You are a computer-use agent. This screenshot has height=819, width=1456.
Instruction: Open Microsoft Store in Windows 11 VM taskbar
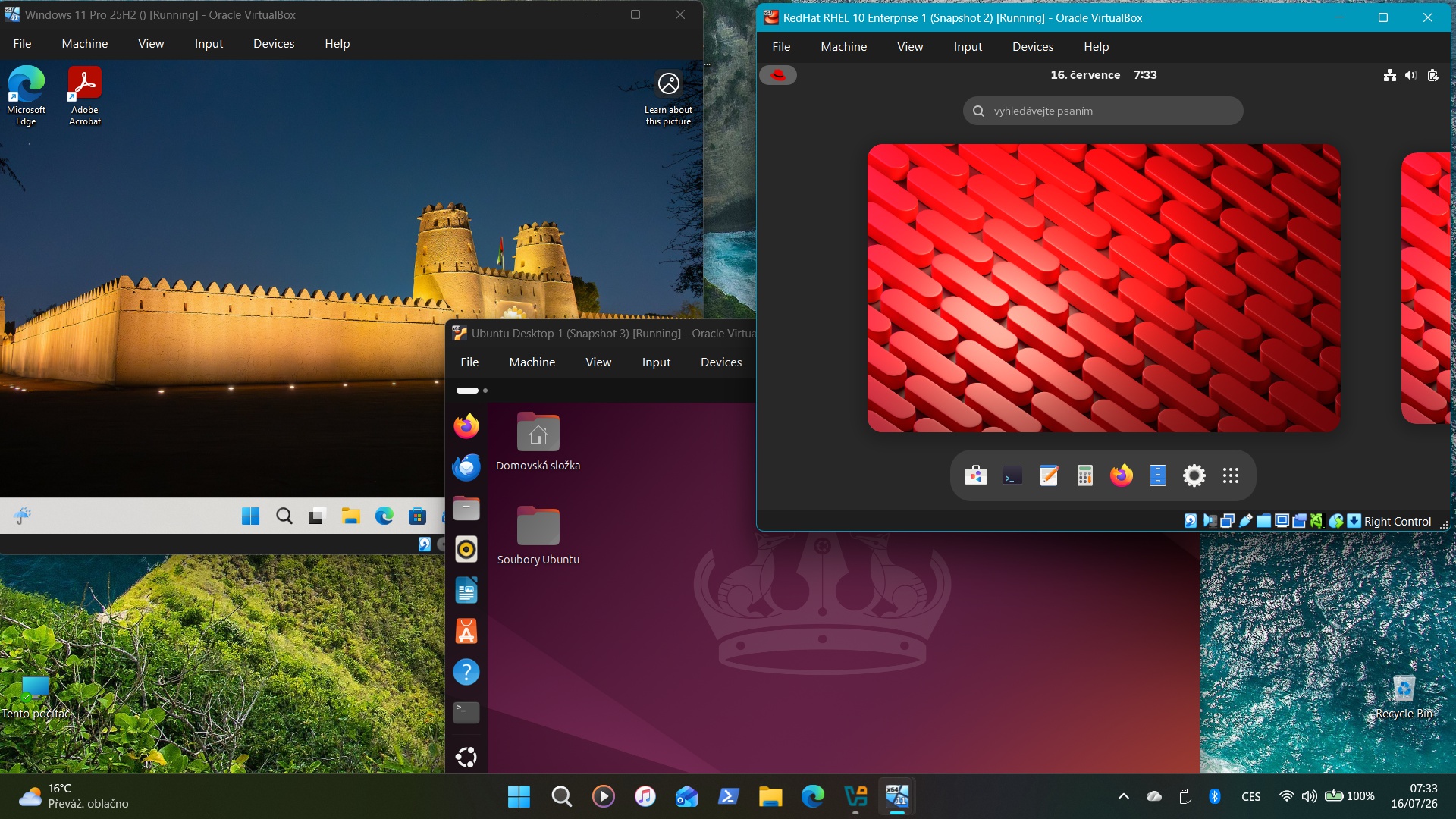(x=417, y=516)
